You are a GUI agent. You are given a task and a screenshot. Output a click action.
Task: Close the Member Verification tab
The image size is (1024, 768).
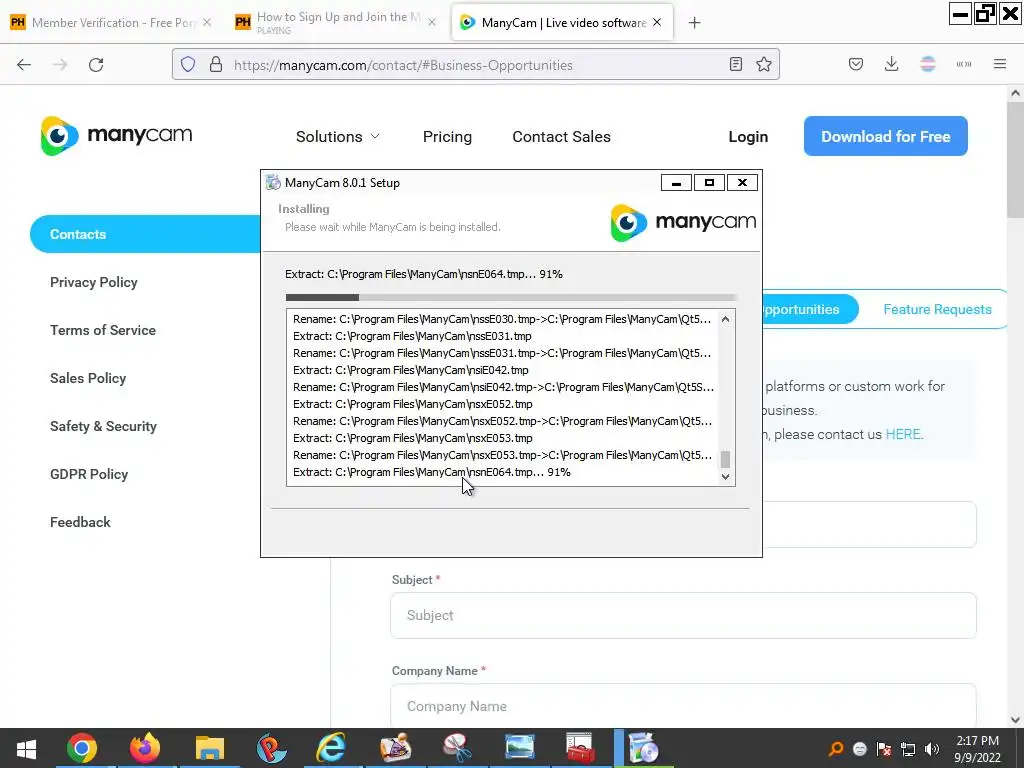(206, 22)
